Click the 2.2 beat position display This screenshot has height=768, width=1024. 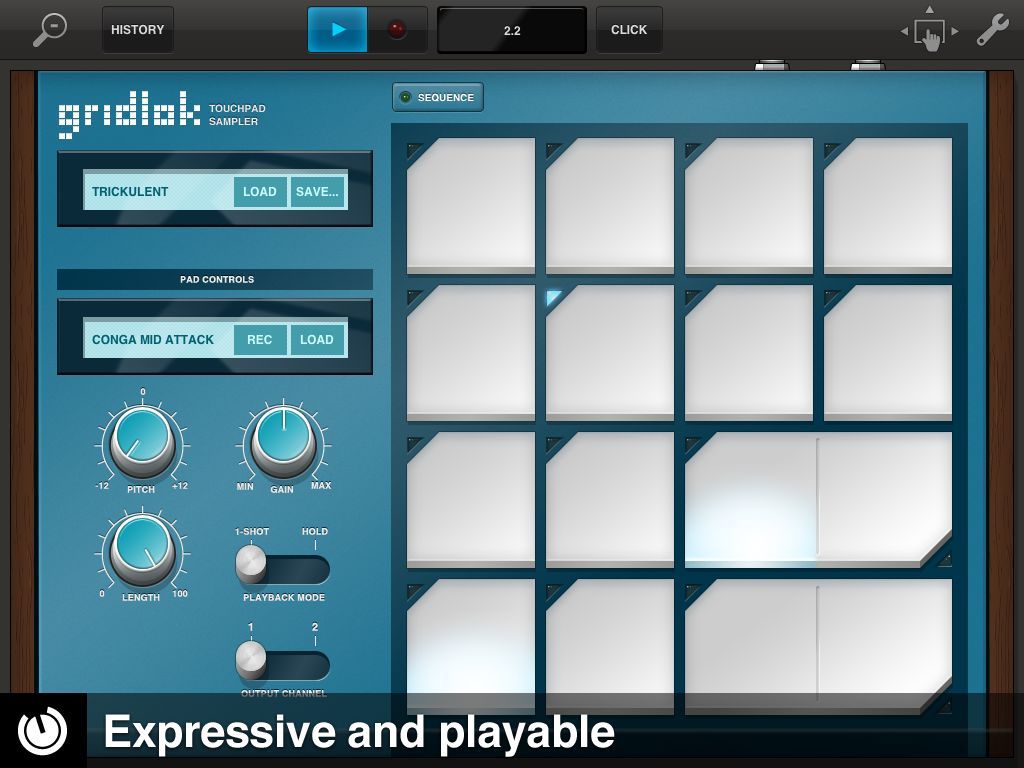(x=512, y=30)
